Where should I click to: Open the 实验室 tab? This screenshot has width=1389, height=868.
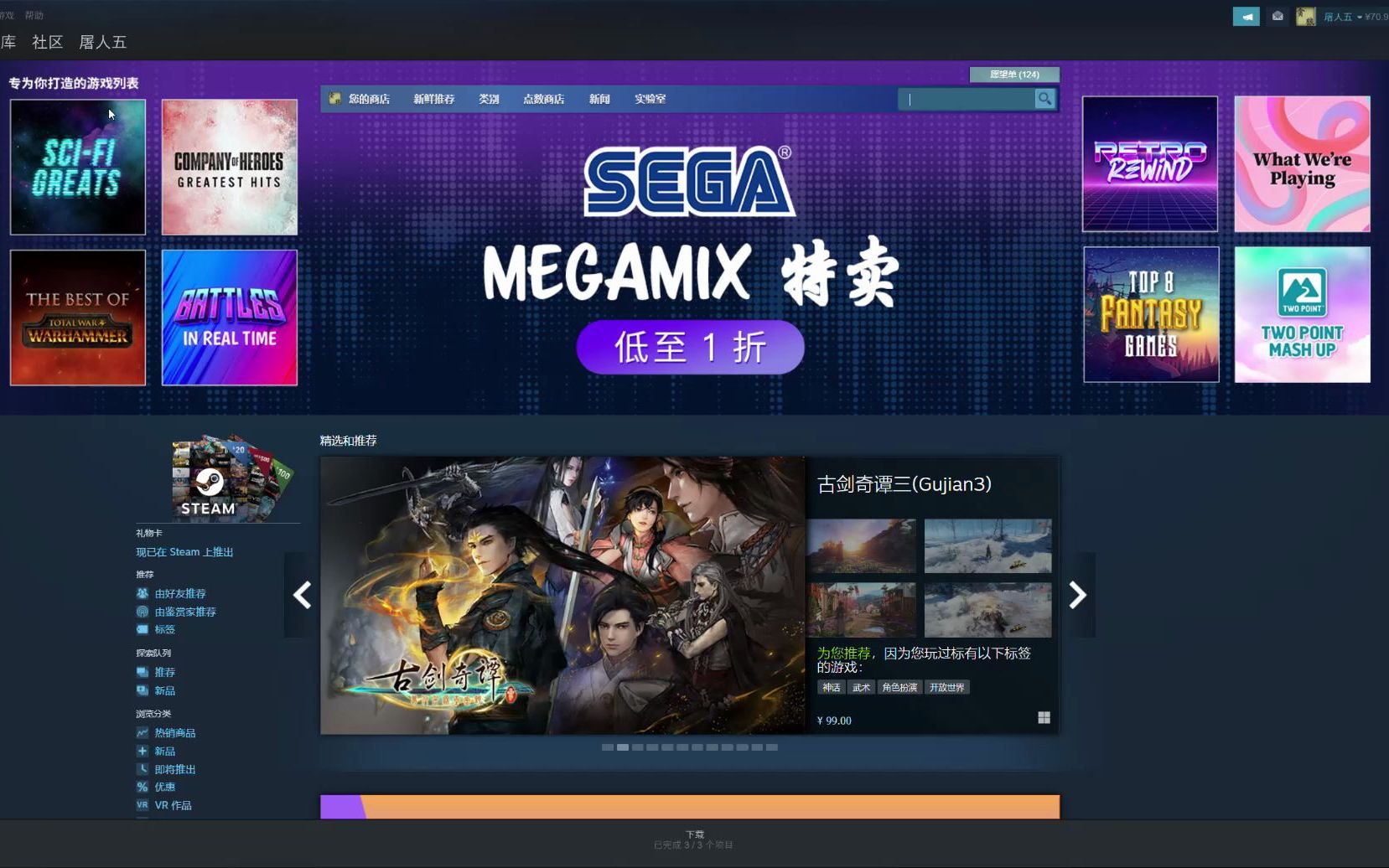click(650, 99)
